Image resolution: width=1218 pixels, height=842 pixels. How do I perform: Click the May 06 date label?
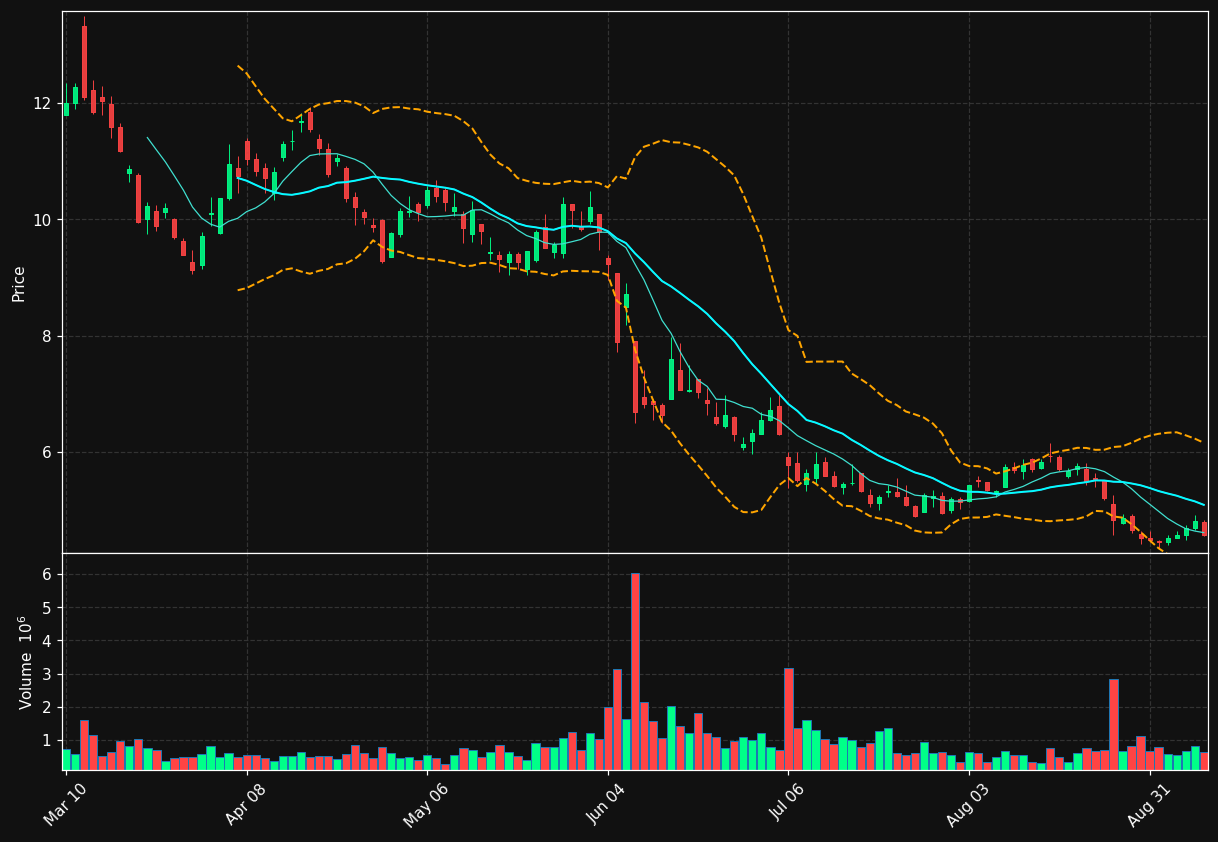coord(426,803)
